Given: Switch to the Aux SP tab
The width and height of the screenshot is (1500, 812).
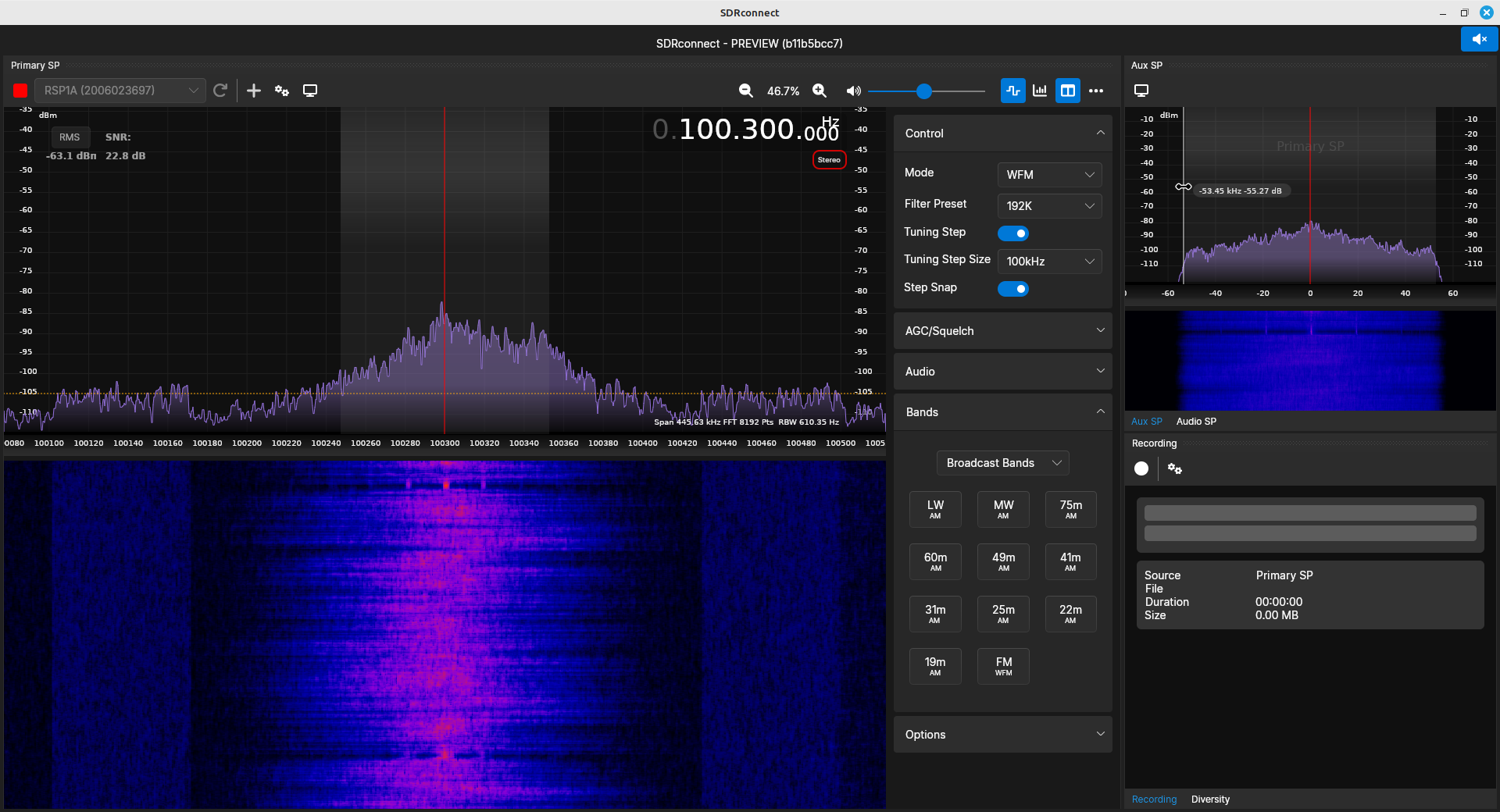Looking at the screenshot, I should (1146, 422).
